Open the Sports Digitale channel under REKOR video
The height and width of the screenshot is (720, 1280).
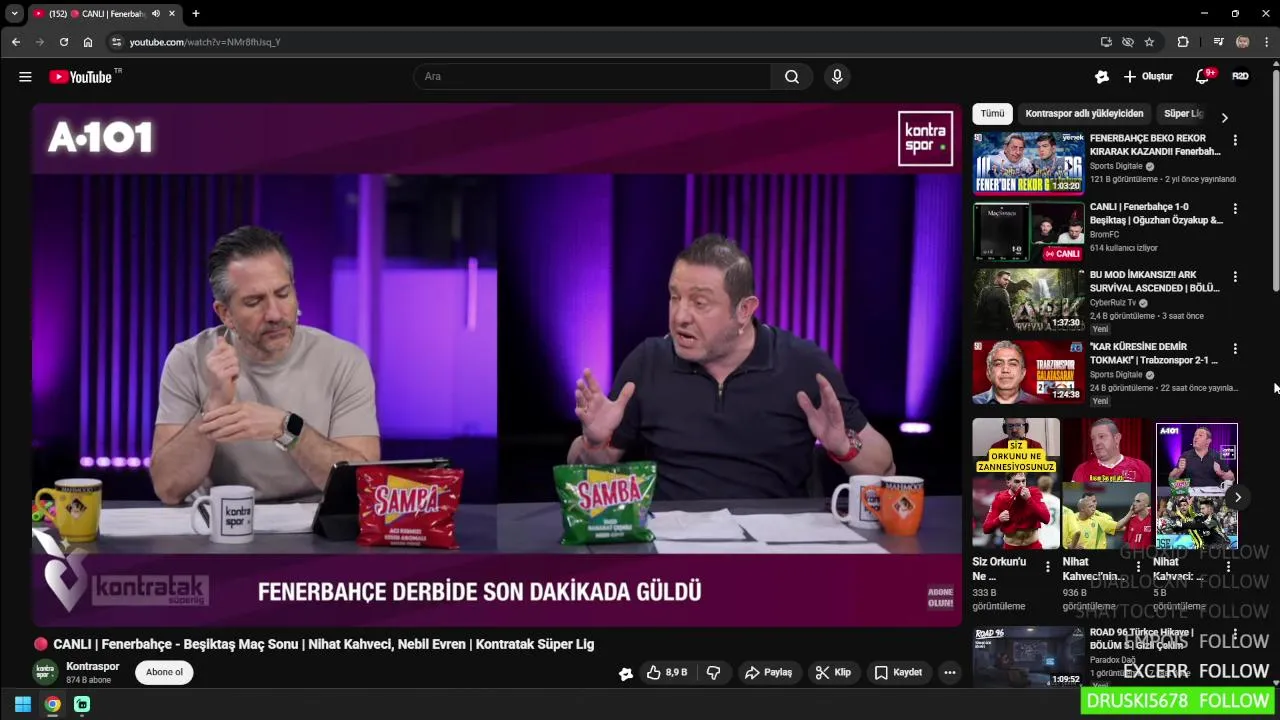pos(1116,166)
